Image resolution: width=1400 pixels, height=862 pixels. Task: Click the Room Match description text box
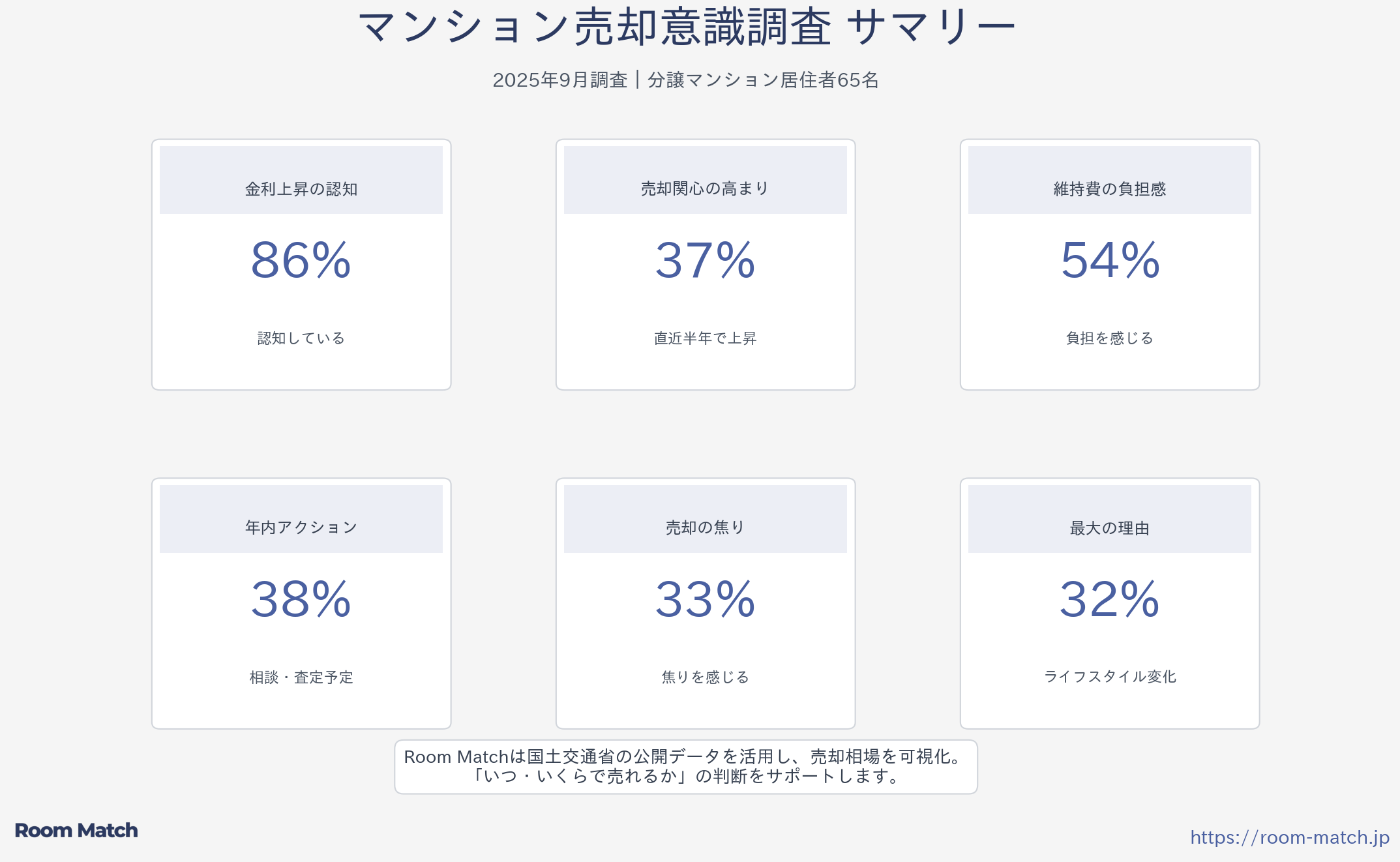click(685, 767)
